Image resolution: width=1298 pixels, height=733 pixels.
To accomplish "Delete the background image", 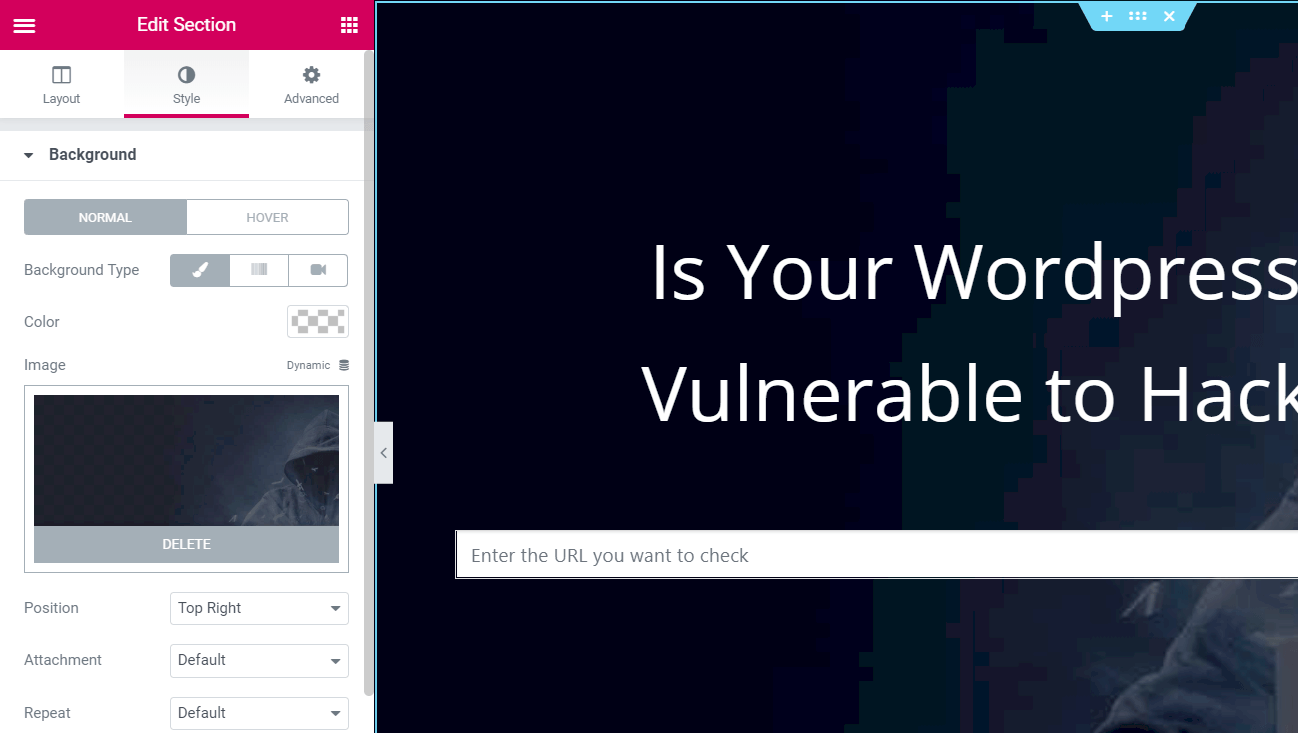I will click(x=186, y=544).
